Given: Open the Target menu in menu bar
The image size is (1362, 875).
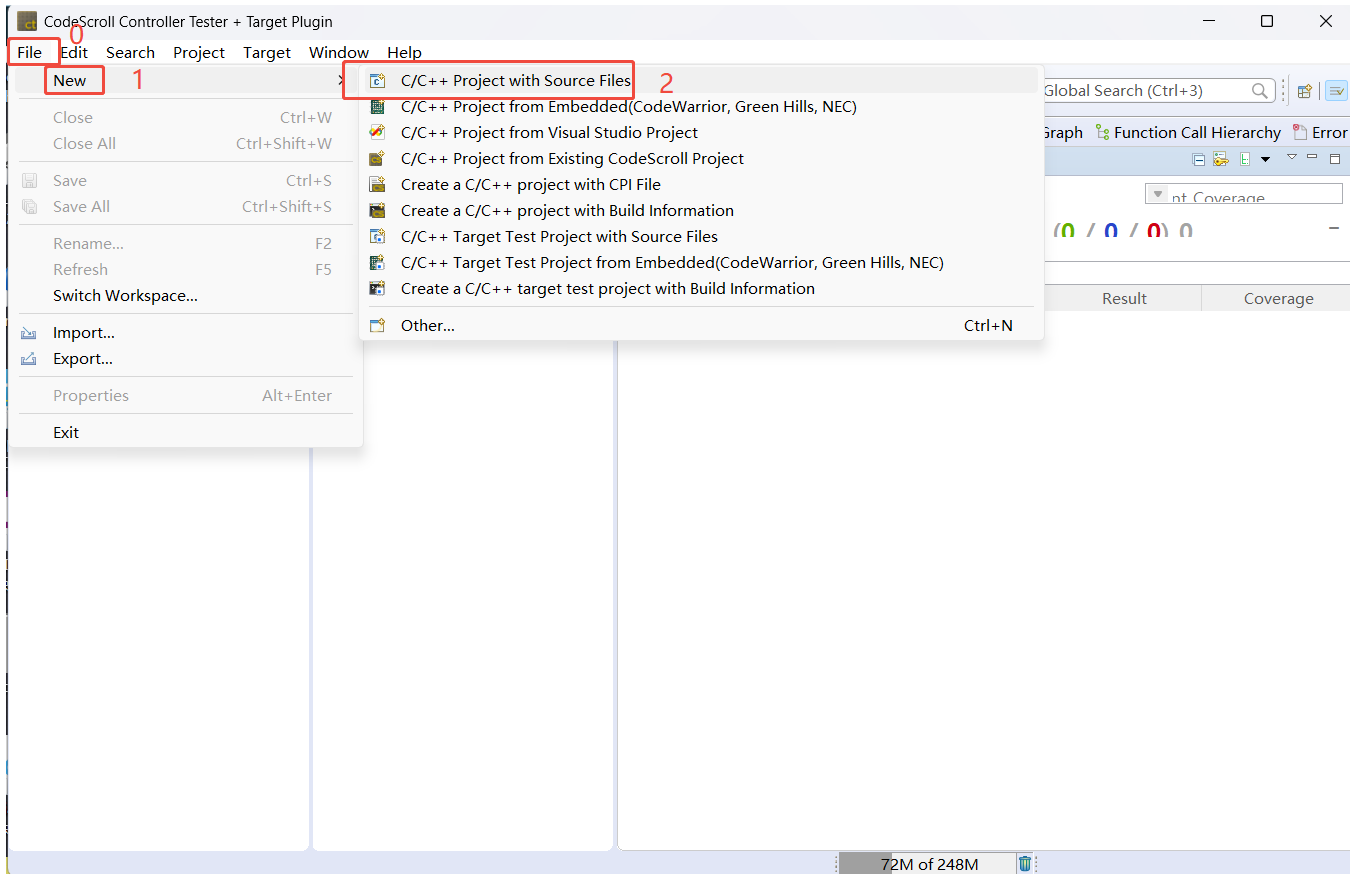Looking at the screenshot, I should [x=267, y=53].
